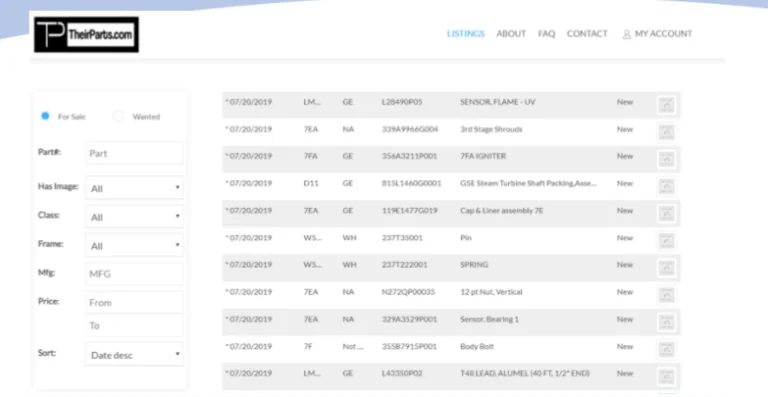This screenshot has width=768, height=397.
Task: Click the TheirParts.com logo
Action: pos(86,35)
